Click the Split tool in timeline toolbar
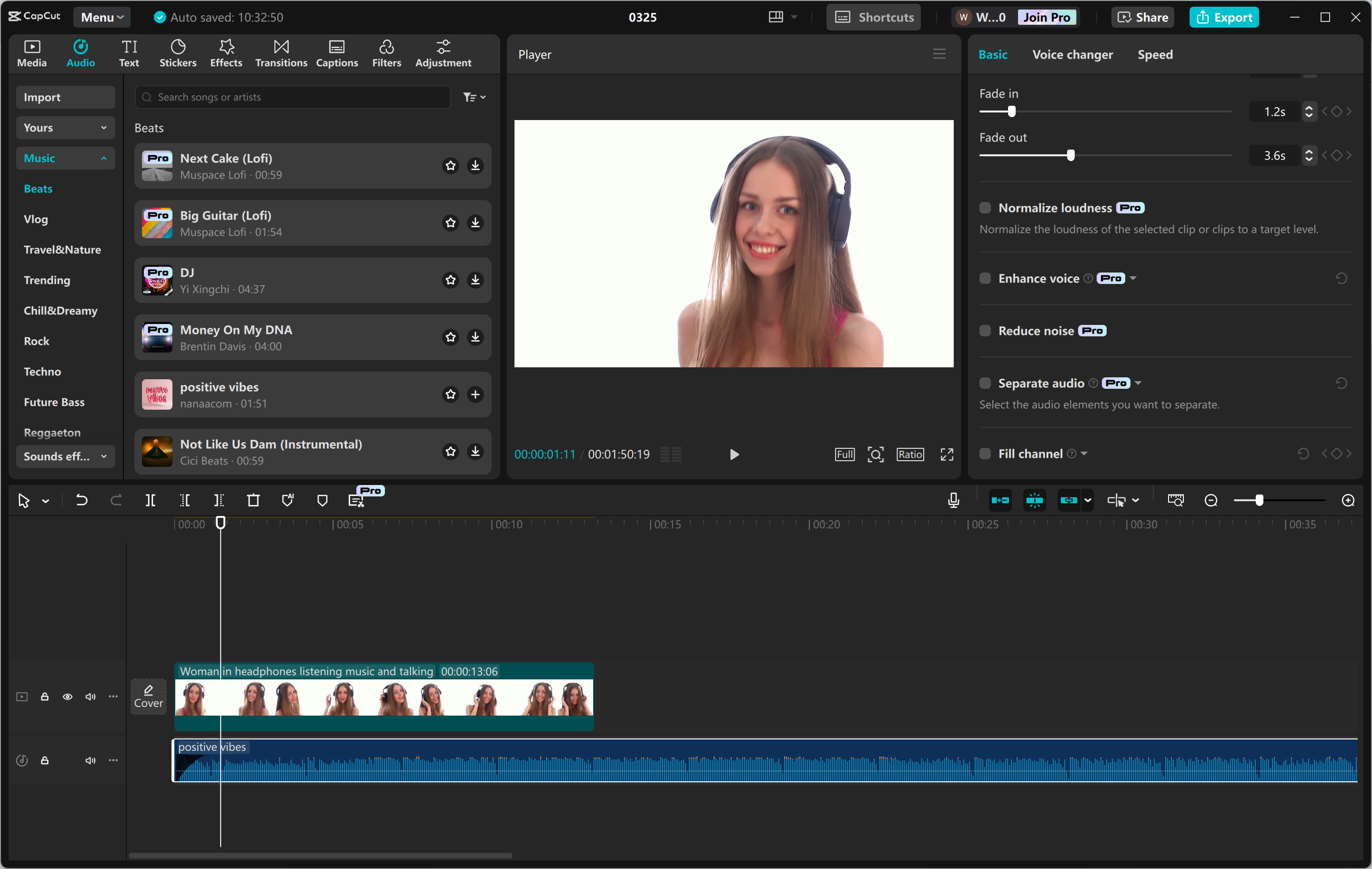 click(151, 500)
